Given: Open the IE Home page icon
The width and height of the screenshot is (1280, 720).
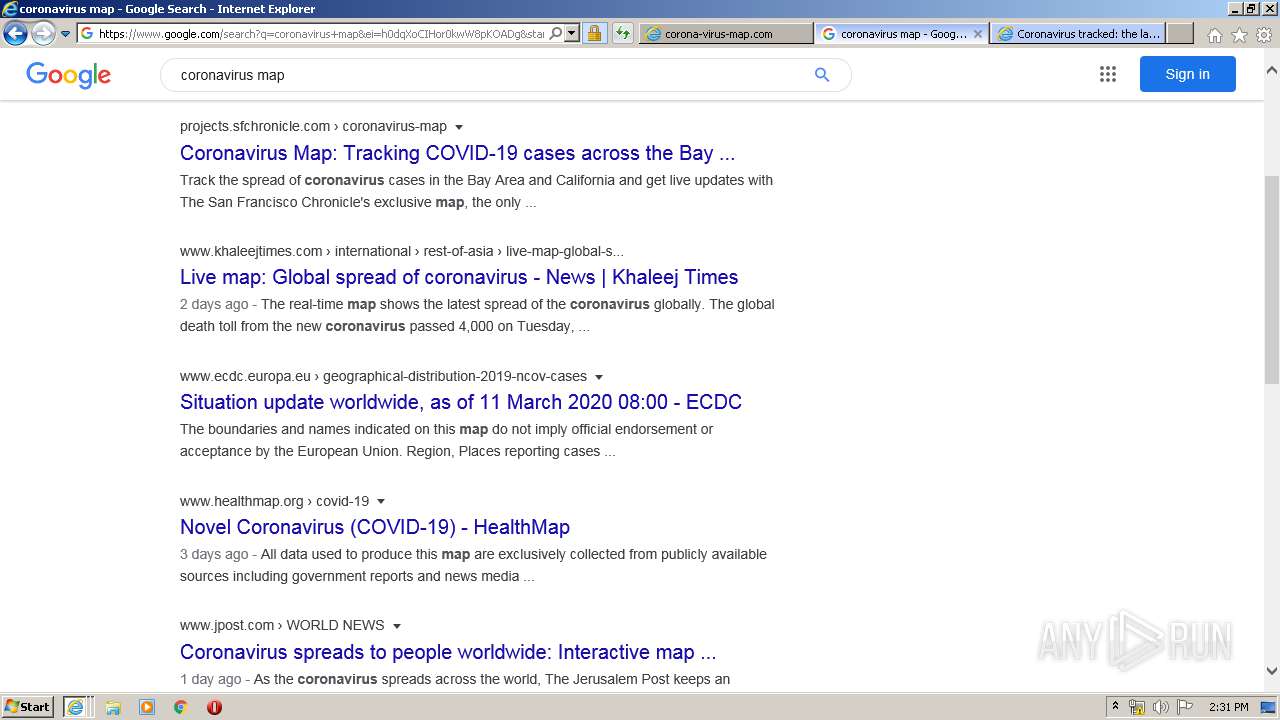Looking at the screenshot, I should pyautogui.click(x=1214, y=35).
